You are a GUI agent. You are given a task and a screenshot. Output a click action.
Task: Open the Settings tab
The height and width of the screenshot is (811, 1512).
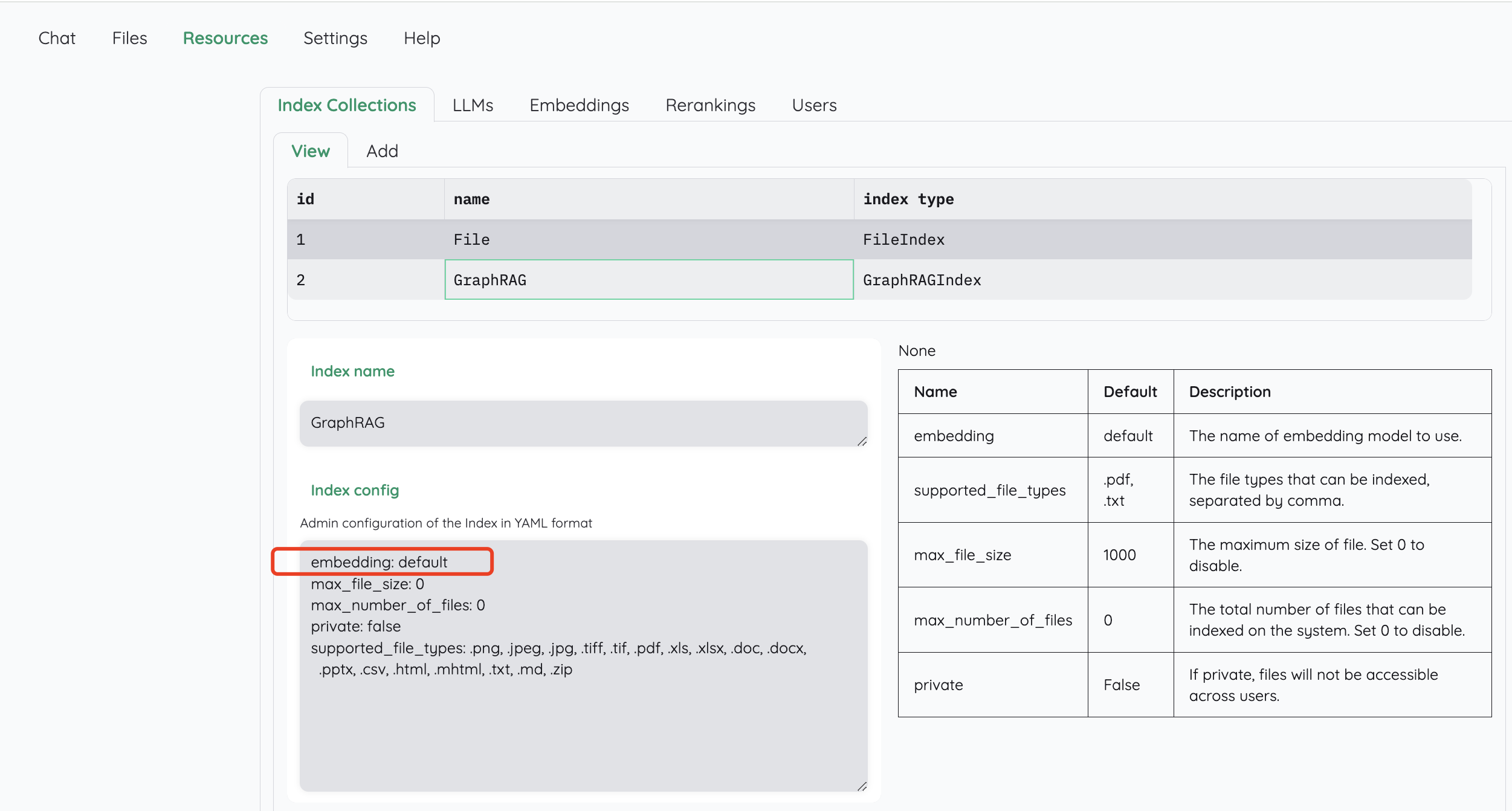335,38
